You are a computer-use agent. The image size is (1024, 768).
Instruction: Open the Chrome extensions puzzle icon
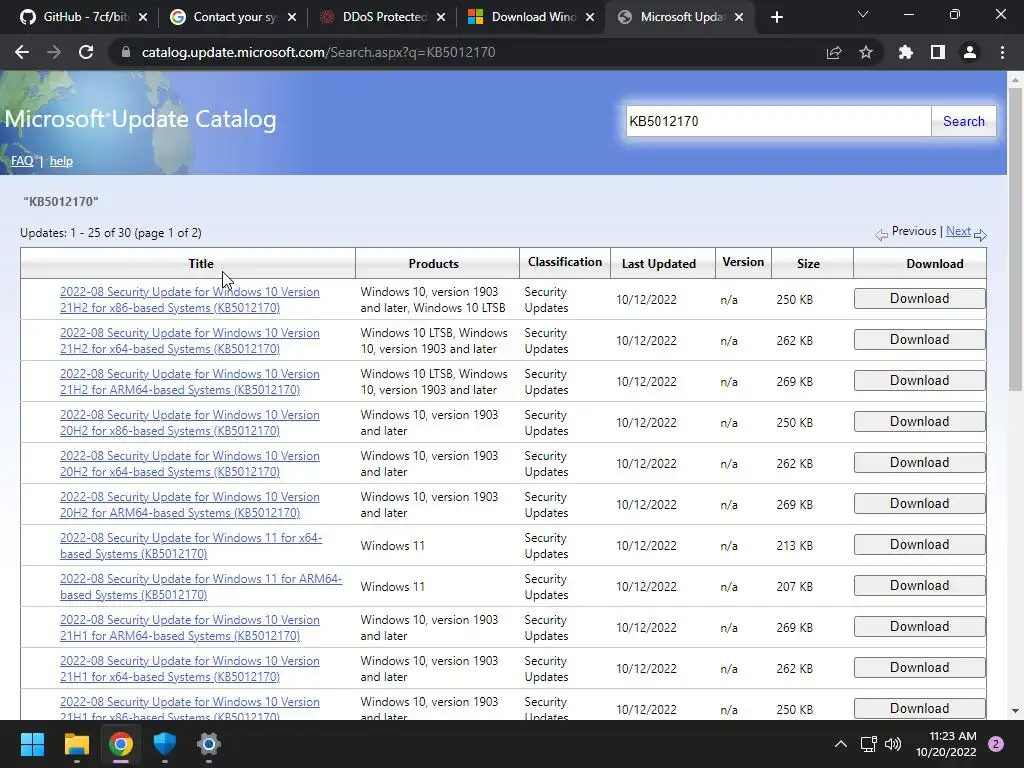coord(905,52)
